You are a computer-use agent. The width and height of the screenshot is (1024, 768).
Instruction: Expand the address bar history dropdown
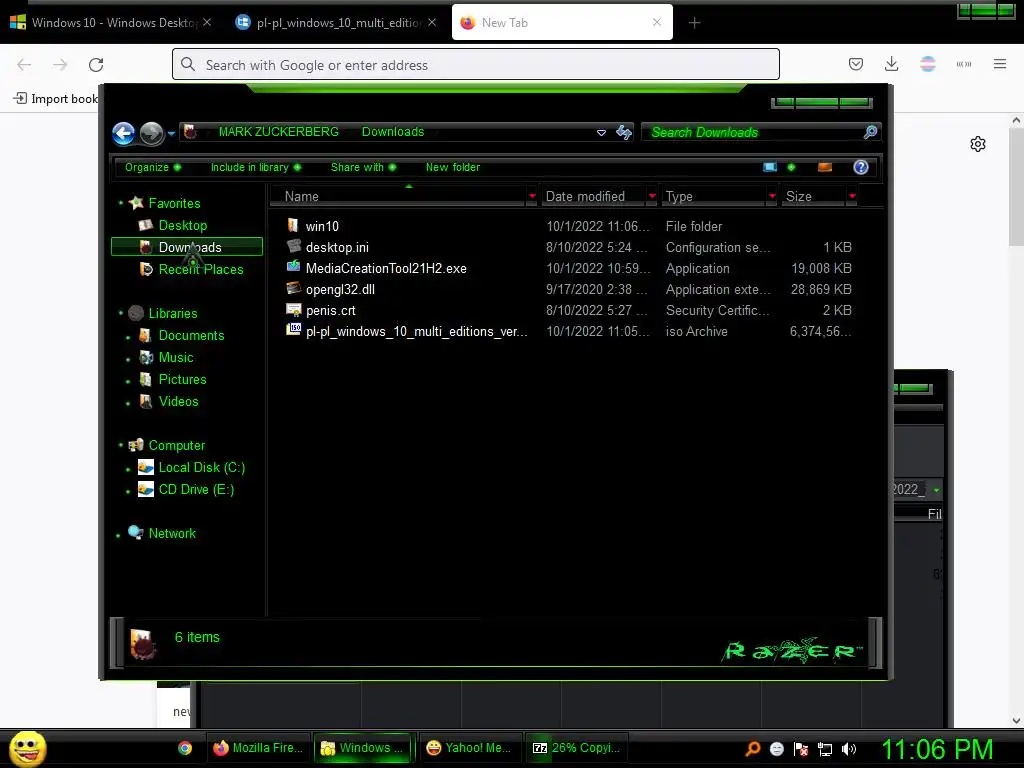(x=601, y=133)
